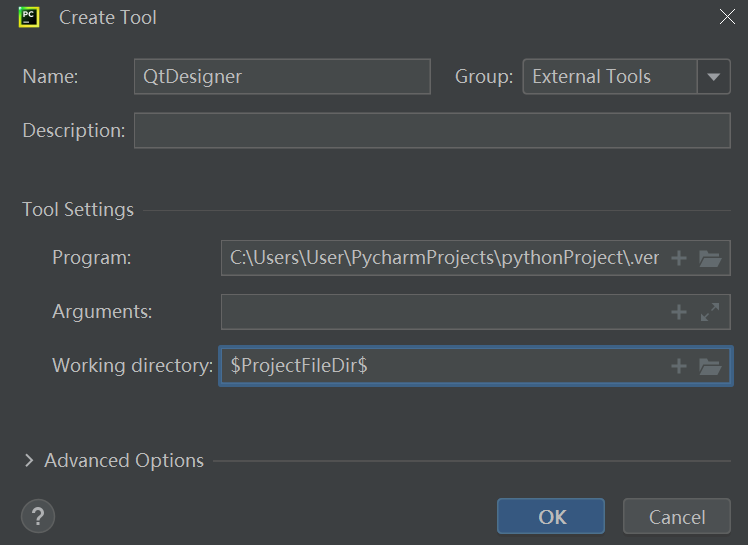Confirm with the OK button
This screenshot has width=748, height=545.
click(551, 516)
